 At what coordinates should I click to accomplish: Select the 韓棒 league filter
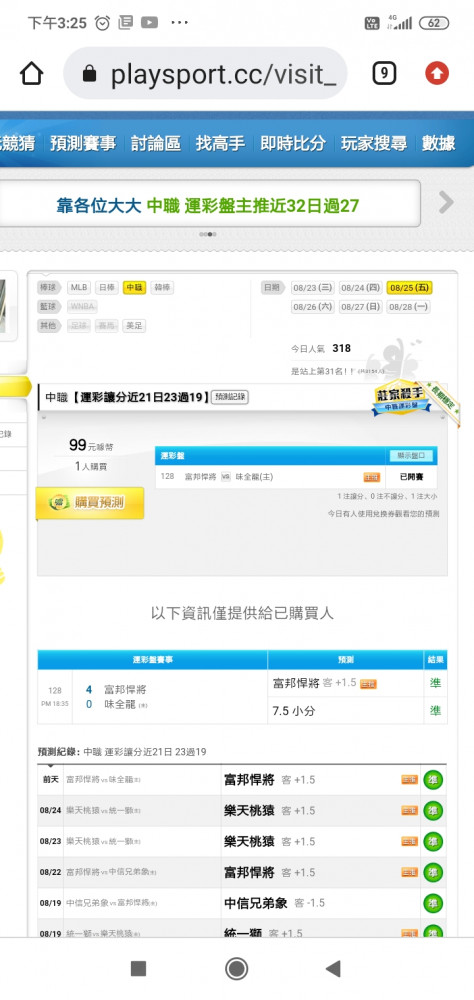[x=162, y=288]
